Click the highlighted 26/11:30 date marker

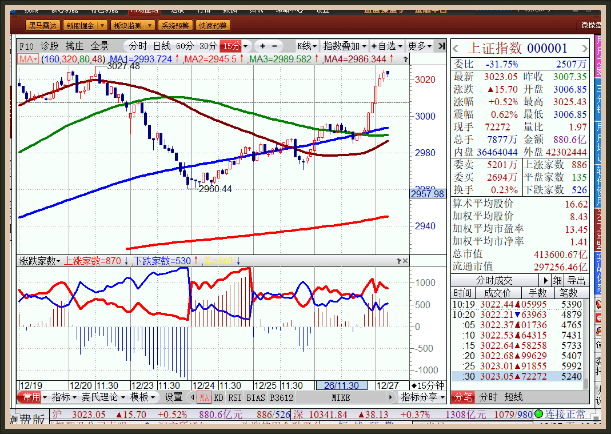click(x=341, y=386)
